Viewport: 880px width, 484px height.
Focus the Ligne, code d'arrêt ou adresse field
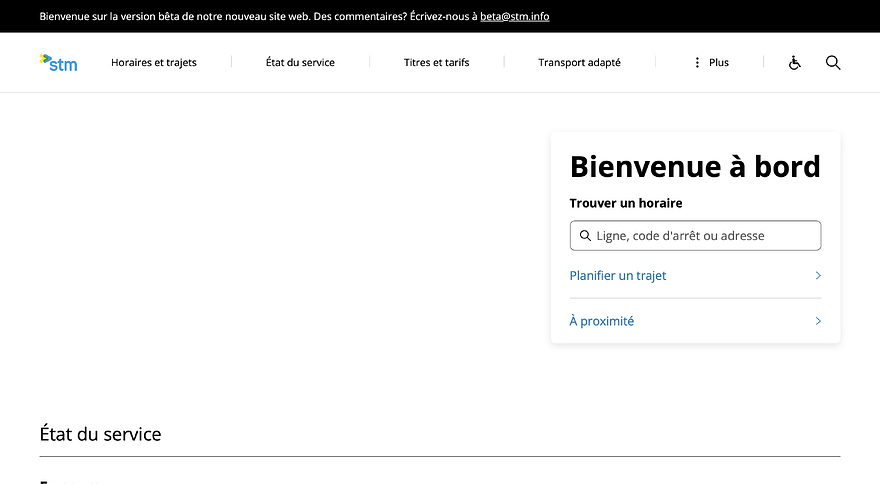click(695, 235)
